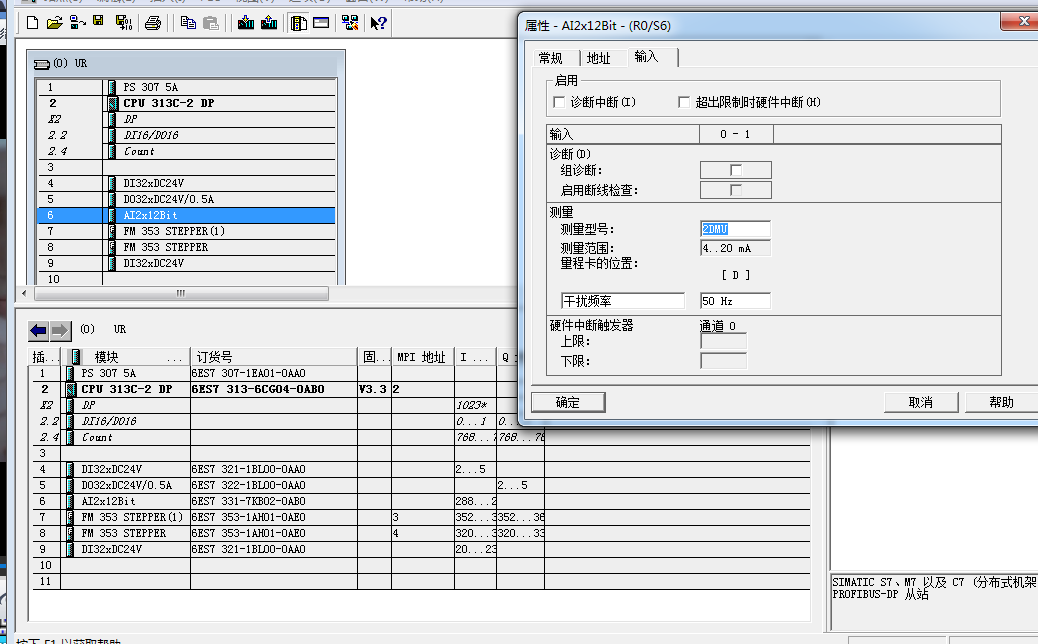
Task: Go back with the blue left arrow
Action: pyautogui.click(x=38, y=330)
